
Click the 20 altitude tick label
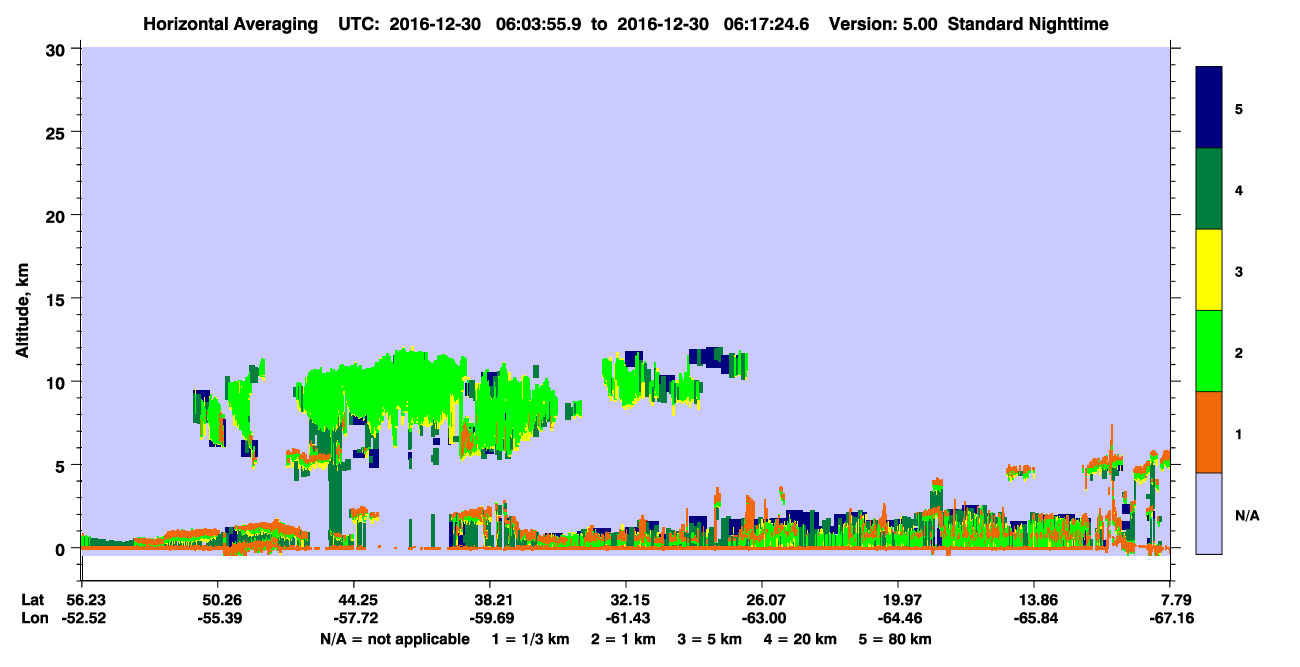56,215
